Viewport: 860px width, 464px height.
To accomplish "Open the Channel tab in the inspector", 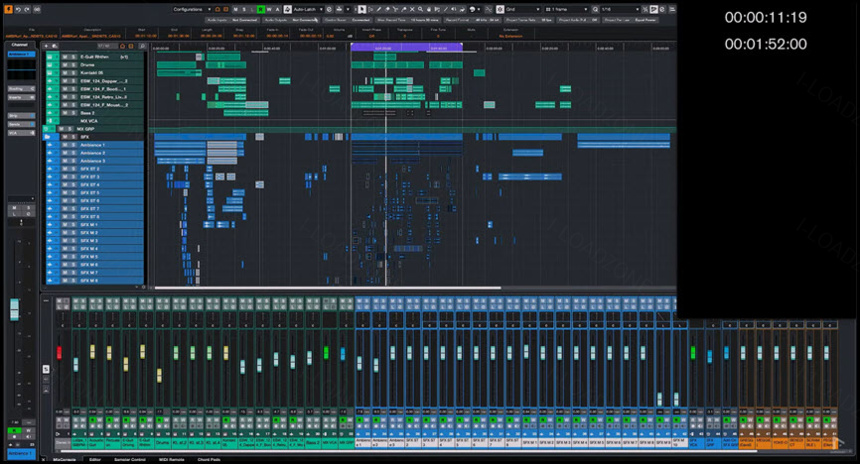I will pyautogui.click(x=20, y=45).
